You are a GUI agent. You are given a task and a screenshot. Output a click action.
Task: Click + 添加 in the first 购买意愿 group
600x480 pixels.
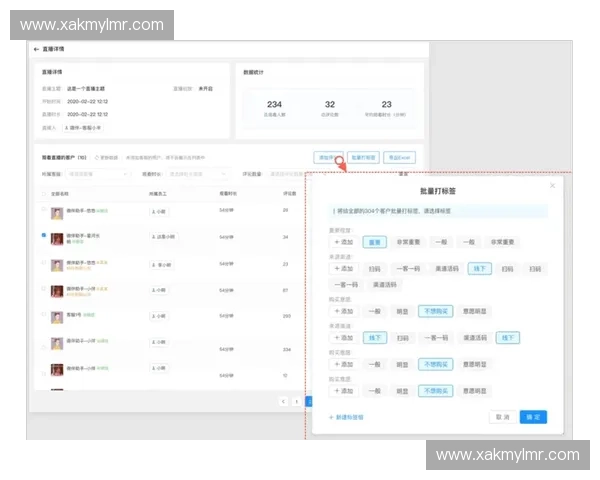[344, 311]
